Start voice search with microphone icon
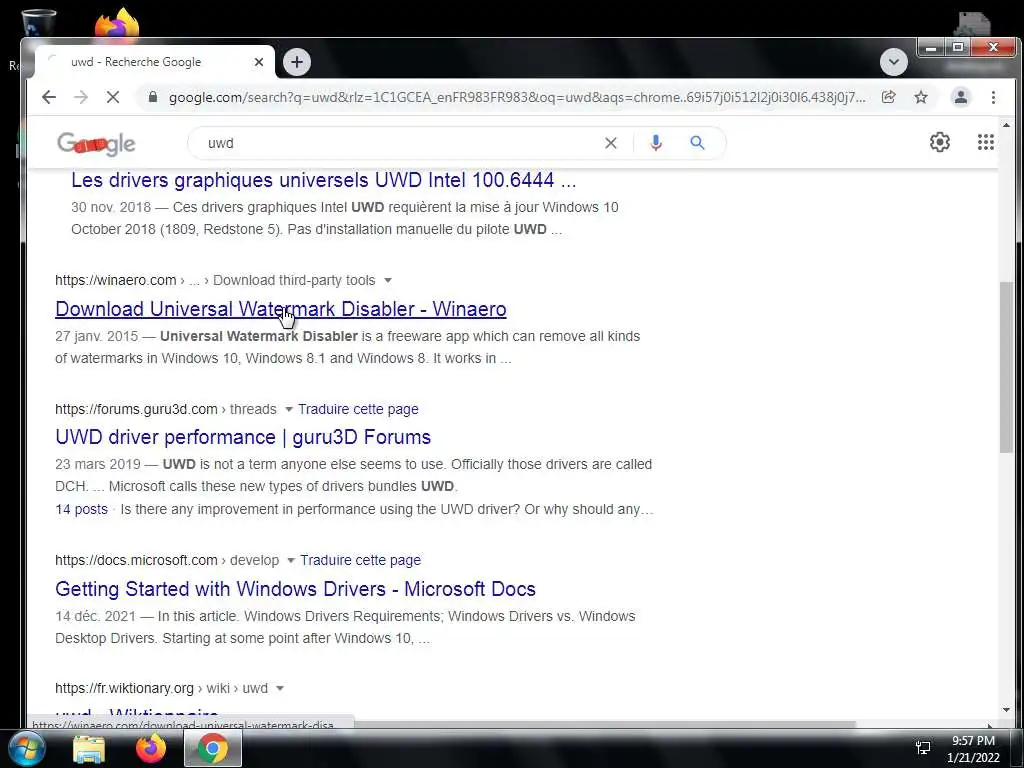 (x=656, y=143)
